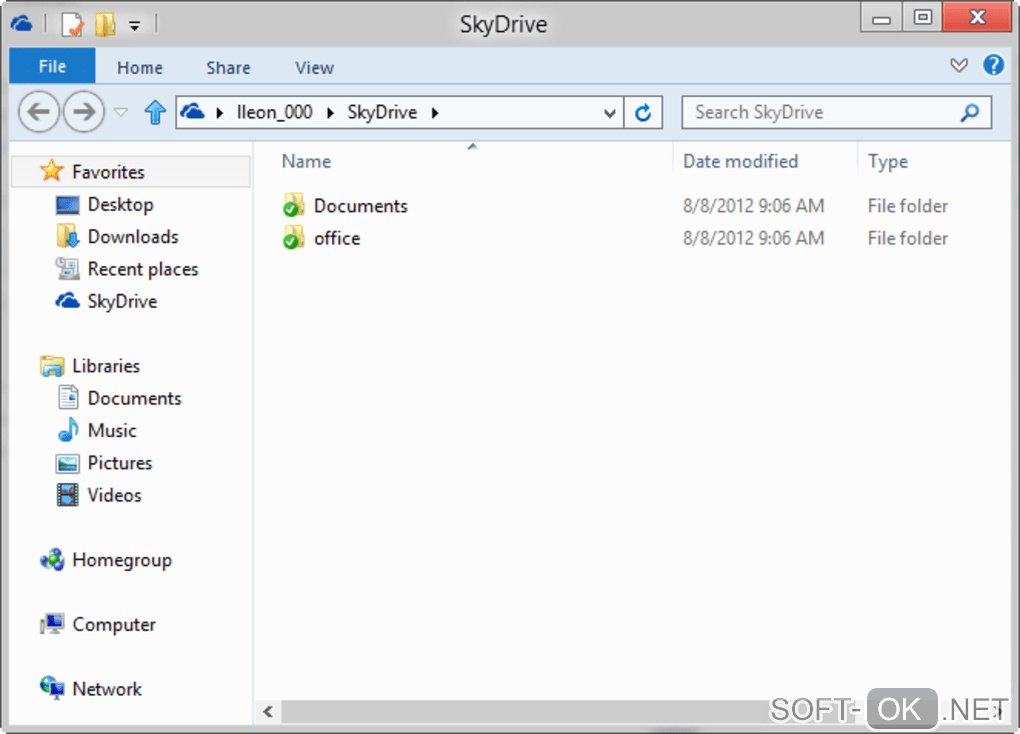Open previous locations address dropdown
Image resolution: width=1020 pixels, height=734 pixels.
coord(610,113)
